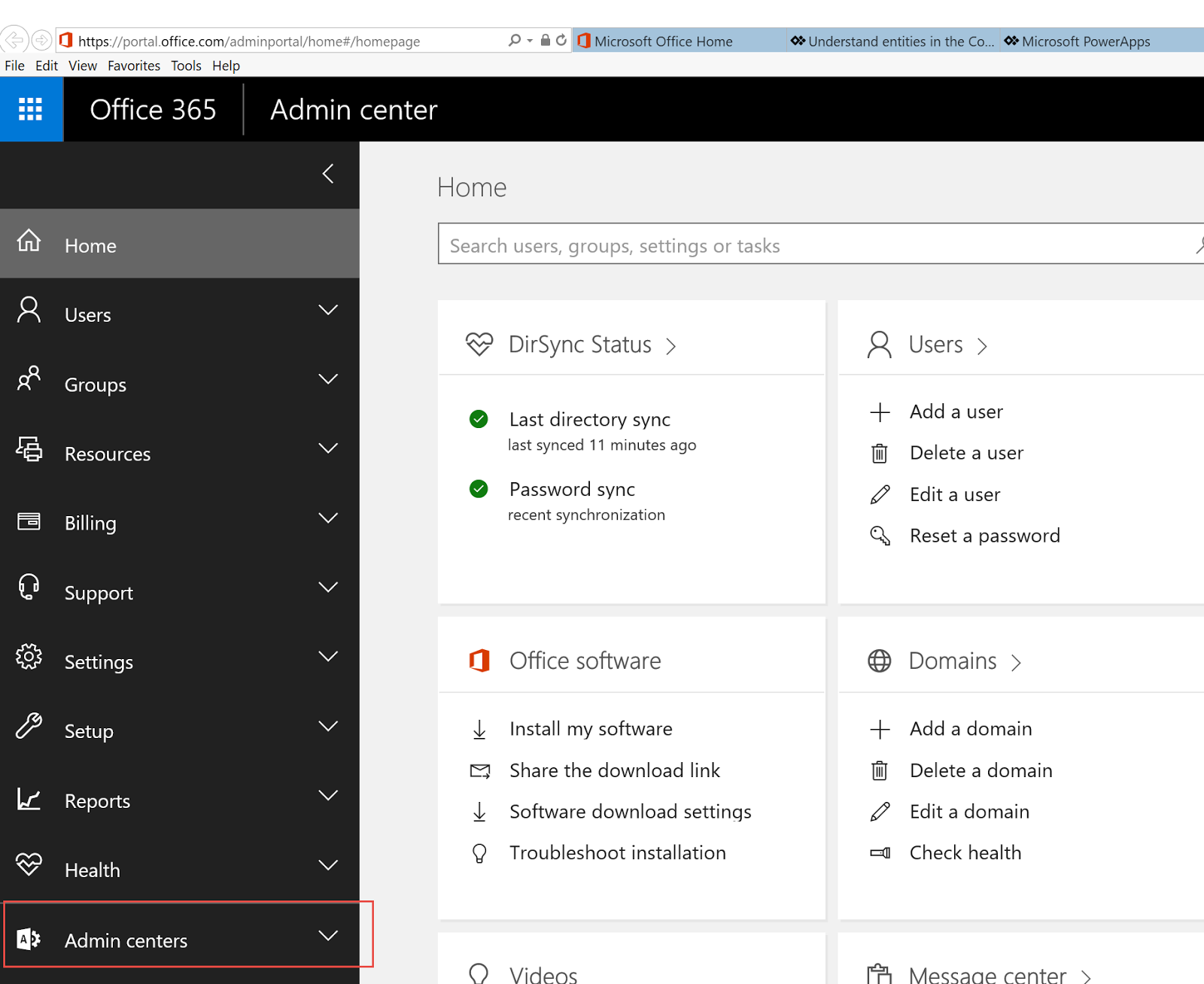
Task: Click the Reset a password link
Action: point(984,536)
